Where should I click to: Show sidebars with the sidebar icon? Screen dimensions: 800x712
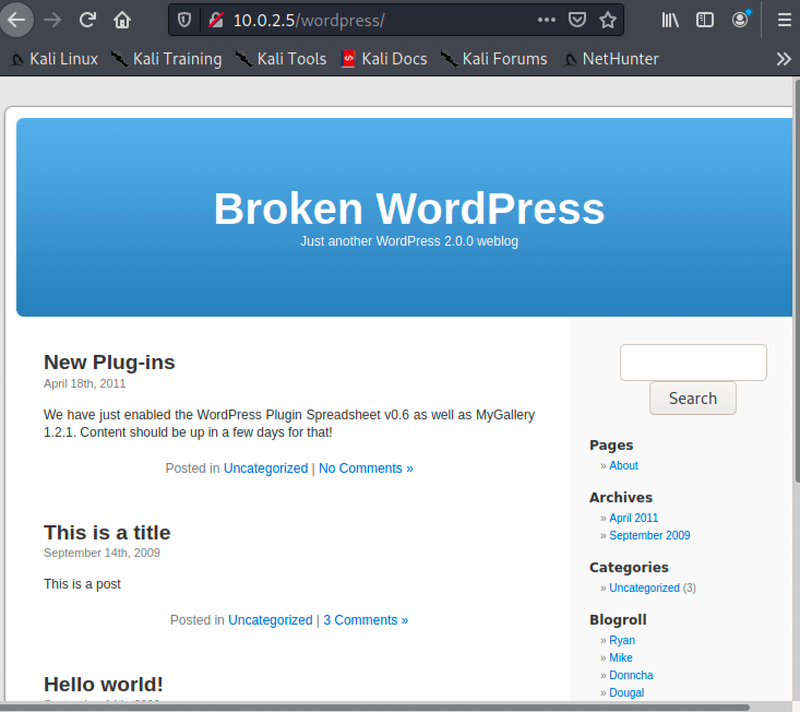pyautogui.click(x=705, y=20)
